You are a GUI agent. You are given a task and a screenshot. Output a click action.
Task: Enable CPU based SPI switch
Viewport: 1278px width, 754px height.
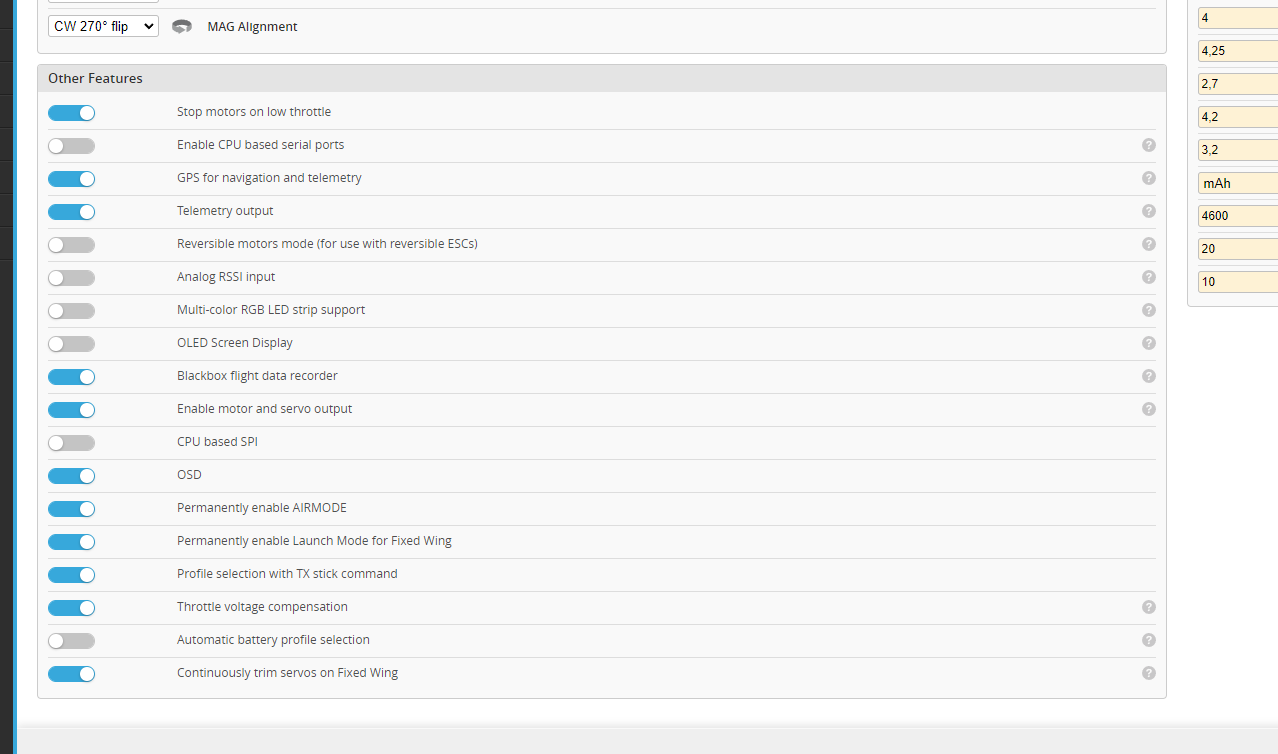(71, 443)
